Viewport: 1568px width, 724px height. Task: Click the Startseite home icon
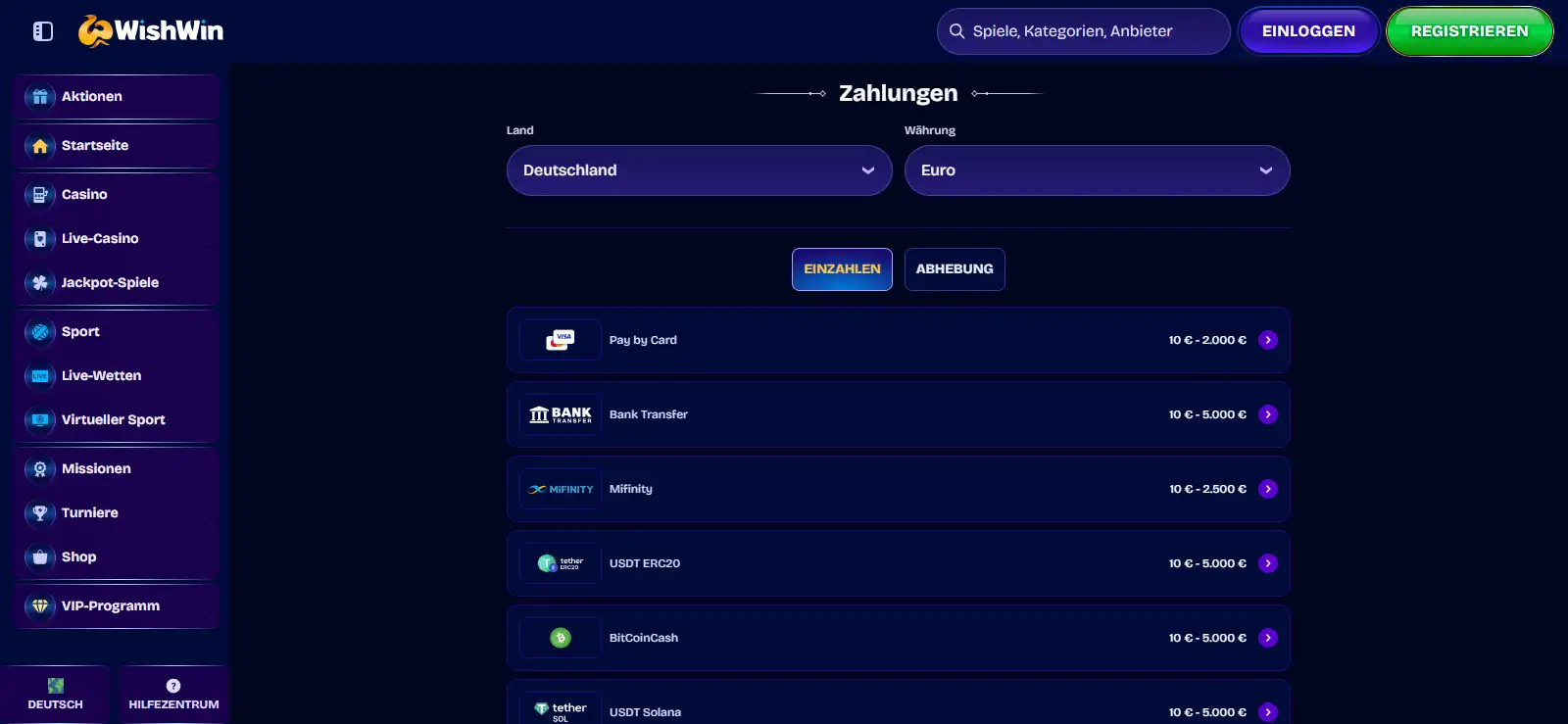(x=40, y=145)
